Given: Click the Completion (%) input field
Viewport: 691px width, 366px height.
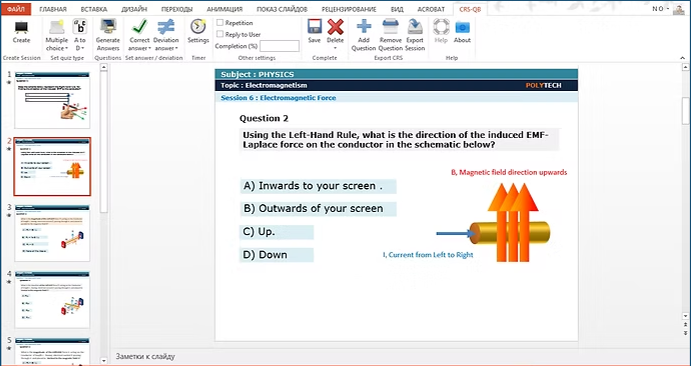Looking at the screenshot, I should 279,46.
